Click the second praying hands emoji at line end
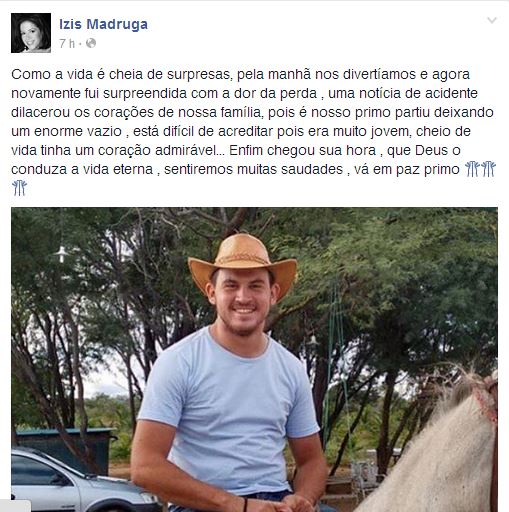This screenshot has width=509, height=512. coord(488,169)
